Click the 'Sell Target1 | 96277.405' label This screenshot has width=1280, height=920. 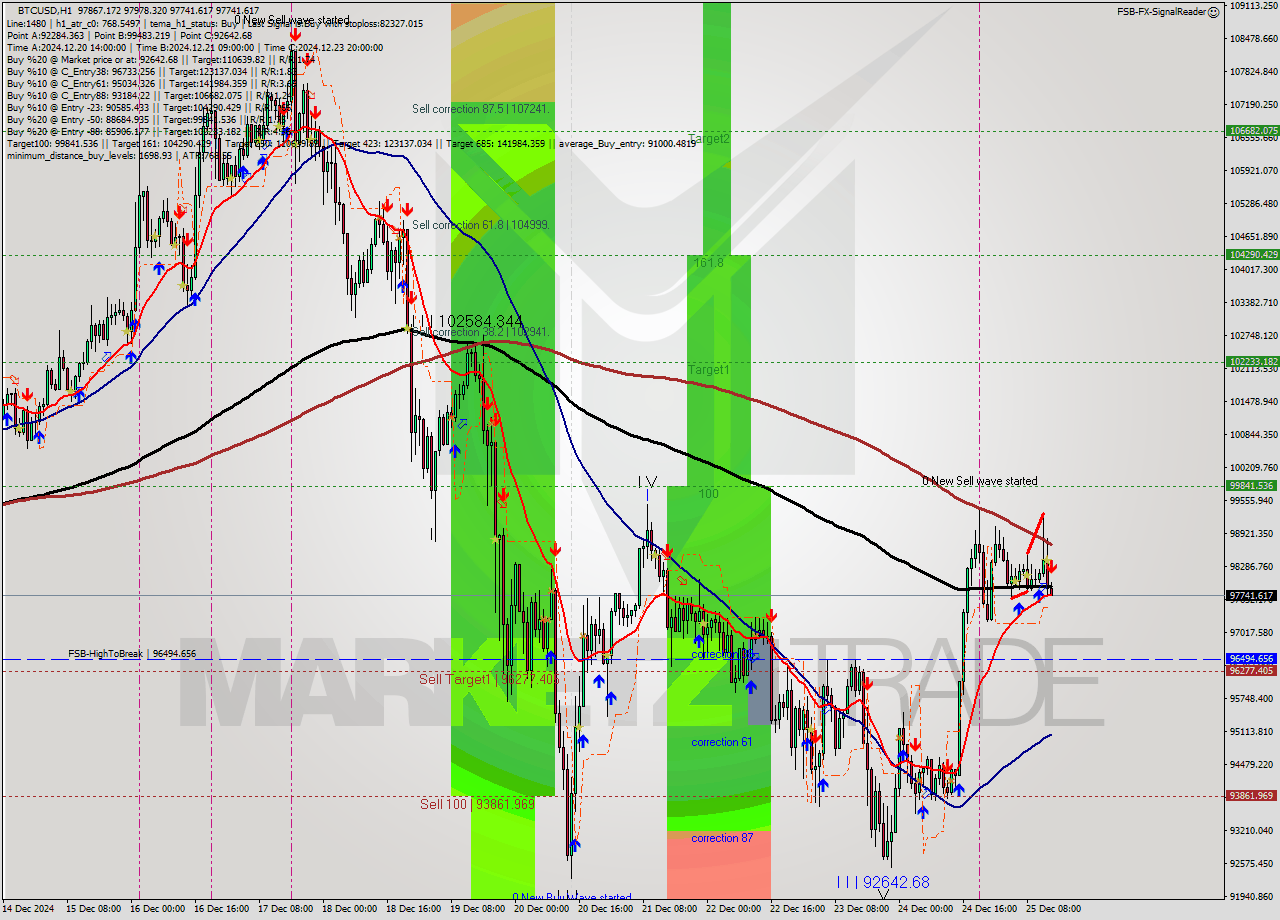[x=487, y=679]
